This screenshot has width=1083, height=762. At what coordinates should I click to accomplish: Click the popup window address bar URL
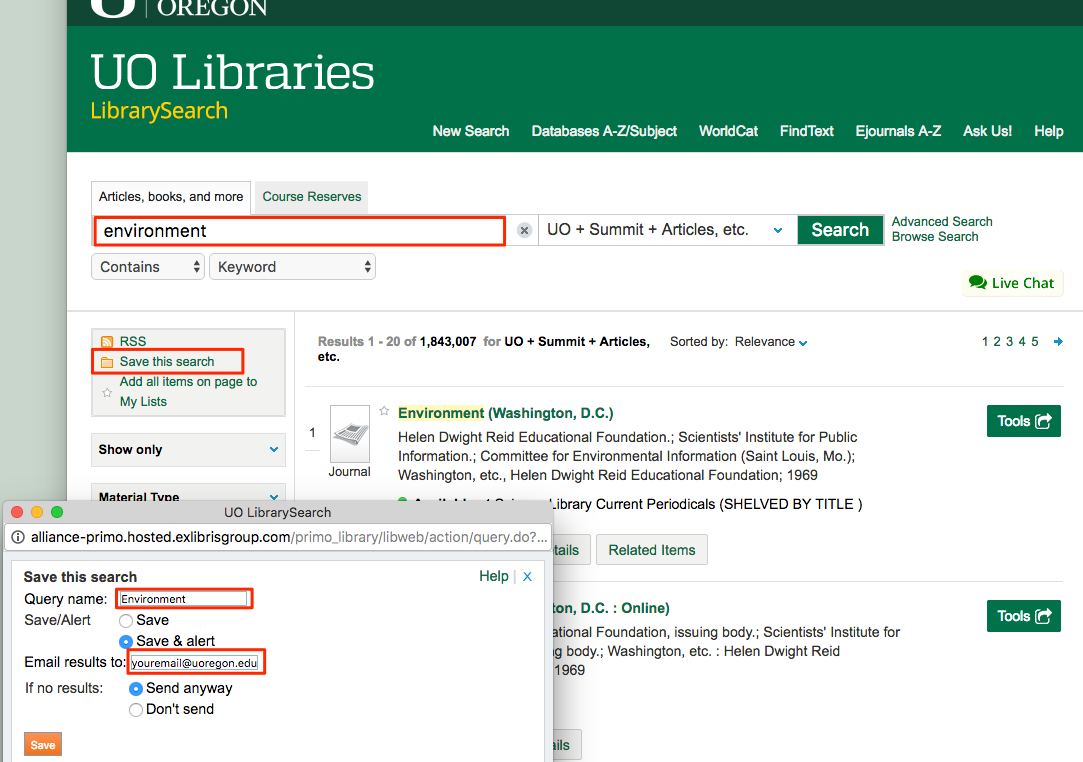coord(289,537)
